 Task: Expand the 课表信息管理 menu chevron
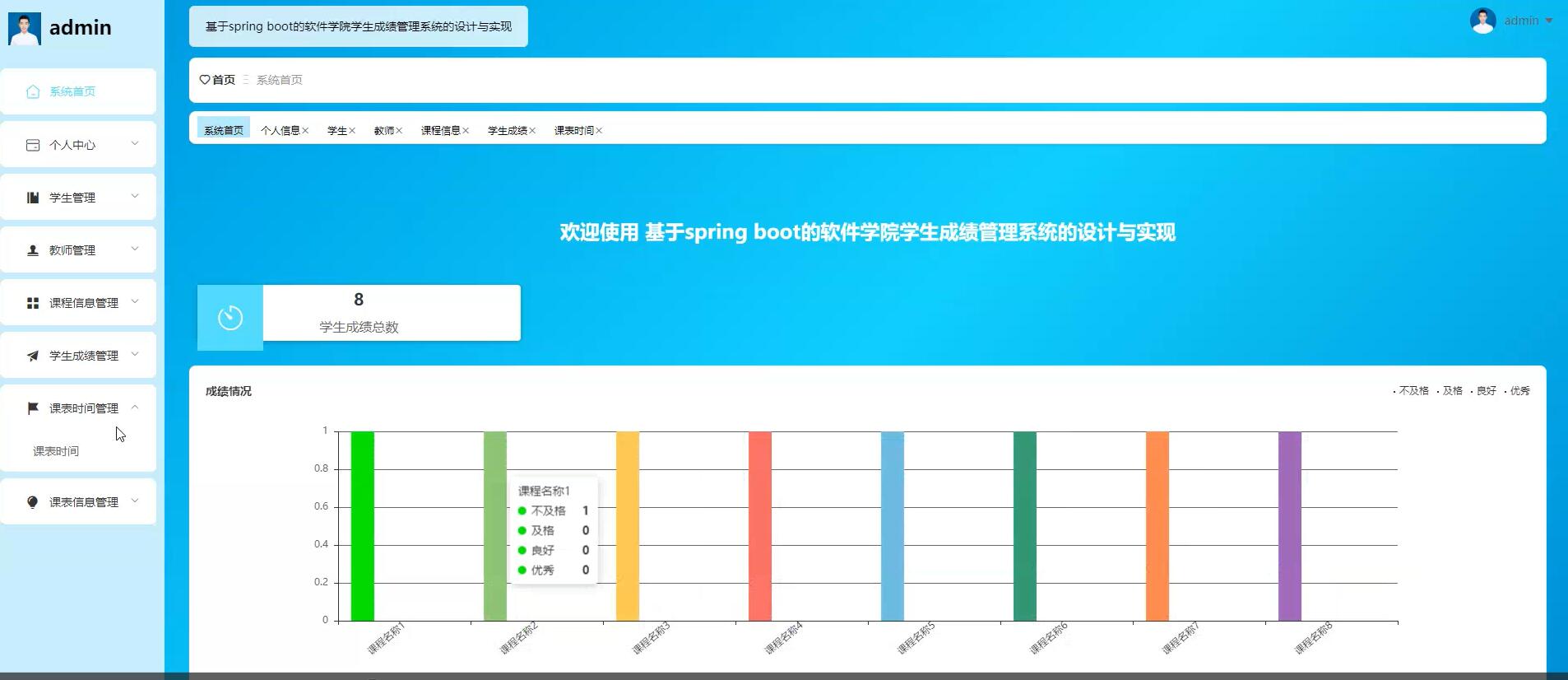point(135,501)
